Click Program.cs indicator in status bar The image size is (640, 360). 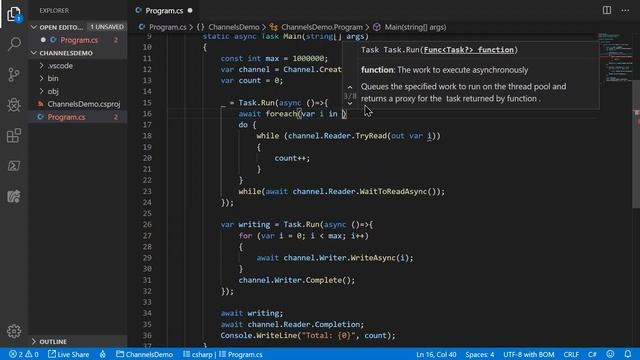click(x=241, y=354)
